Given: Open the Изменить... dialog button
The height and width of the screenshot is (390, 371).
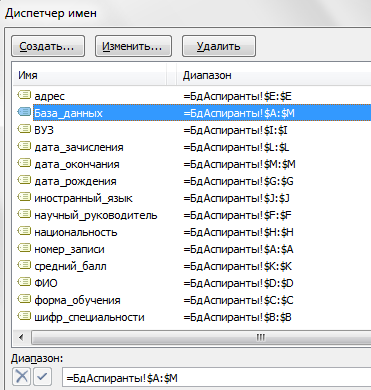Looking at the screenshot, I should pyautogui.click(x=133, y=46).
